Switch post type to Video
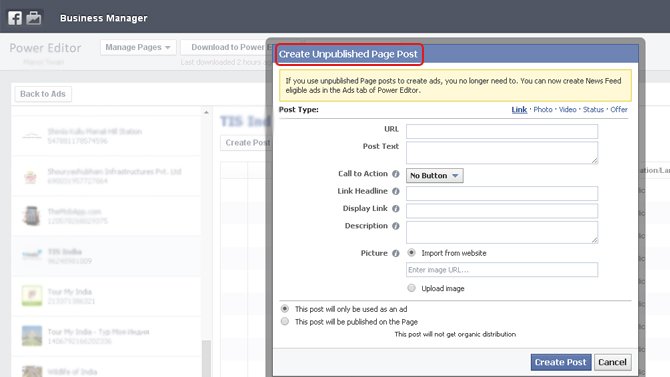The height and width of the screenshot is (377, 670). click(x=567, y=109)
